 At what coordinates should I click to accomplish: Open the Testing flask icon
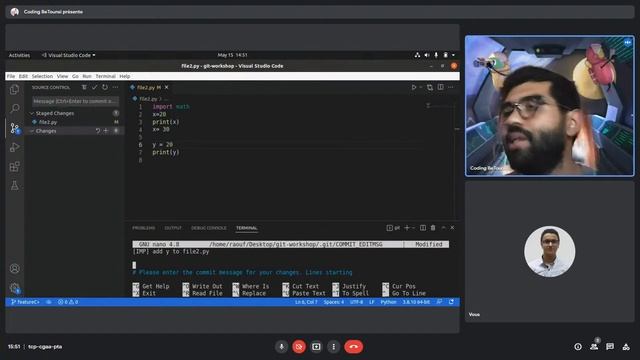point(15,186)
